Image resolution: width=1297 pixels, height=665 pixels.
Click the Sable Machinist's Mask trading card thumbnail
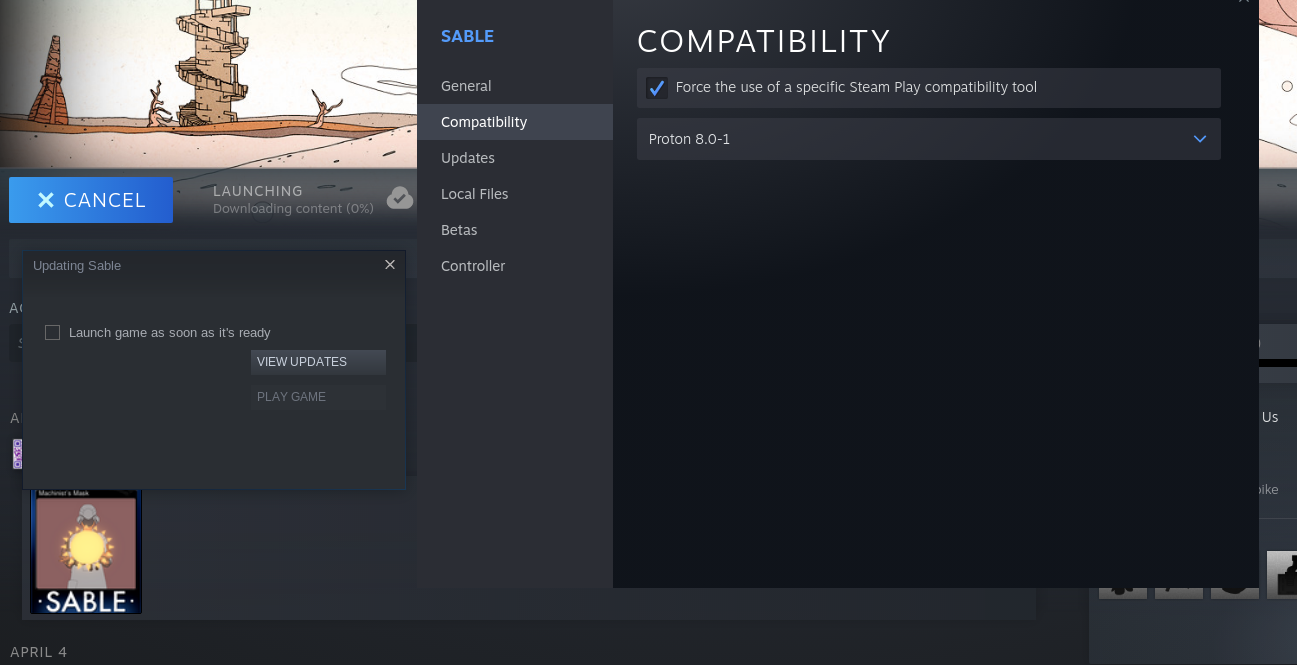[x=86, y=551]
